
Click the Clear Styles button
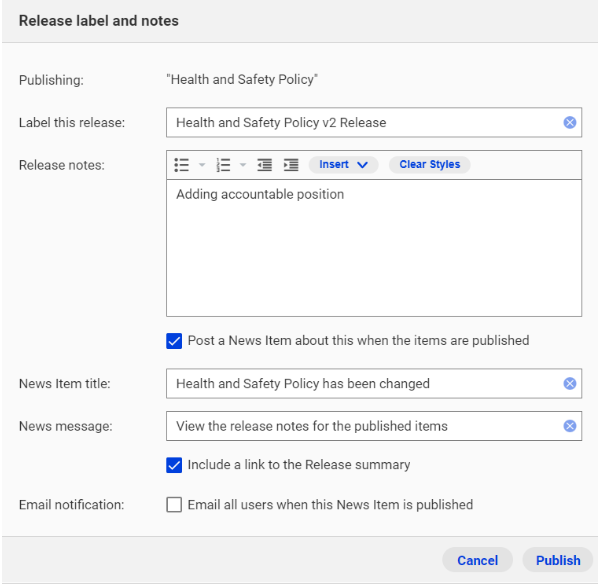(429, 165)
